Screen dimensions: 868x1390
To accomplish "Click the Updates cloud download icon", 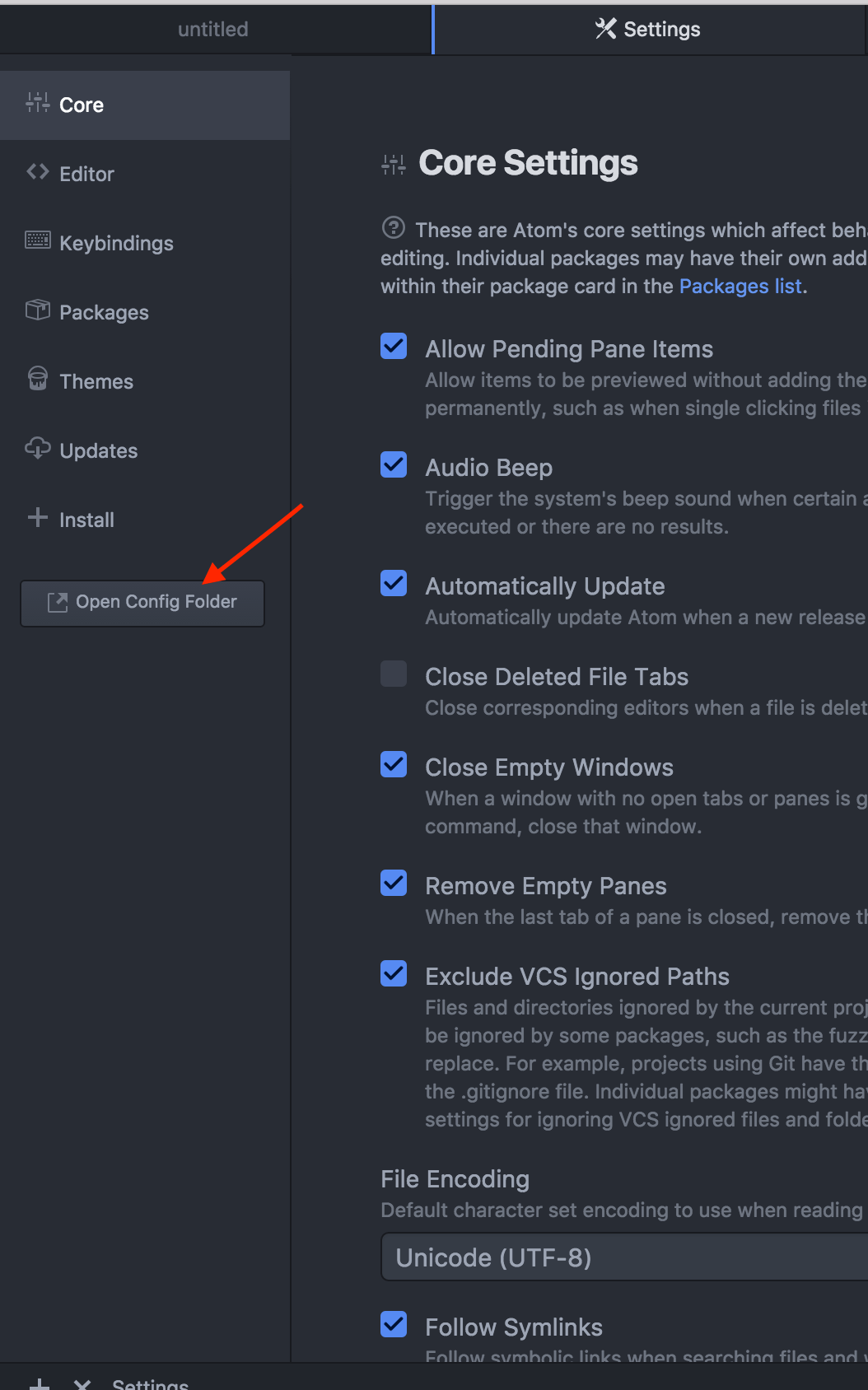I will coord(38,448).
